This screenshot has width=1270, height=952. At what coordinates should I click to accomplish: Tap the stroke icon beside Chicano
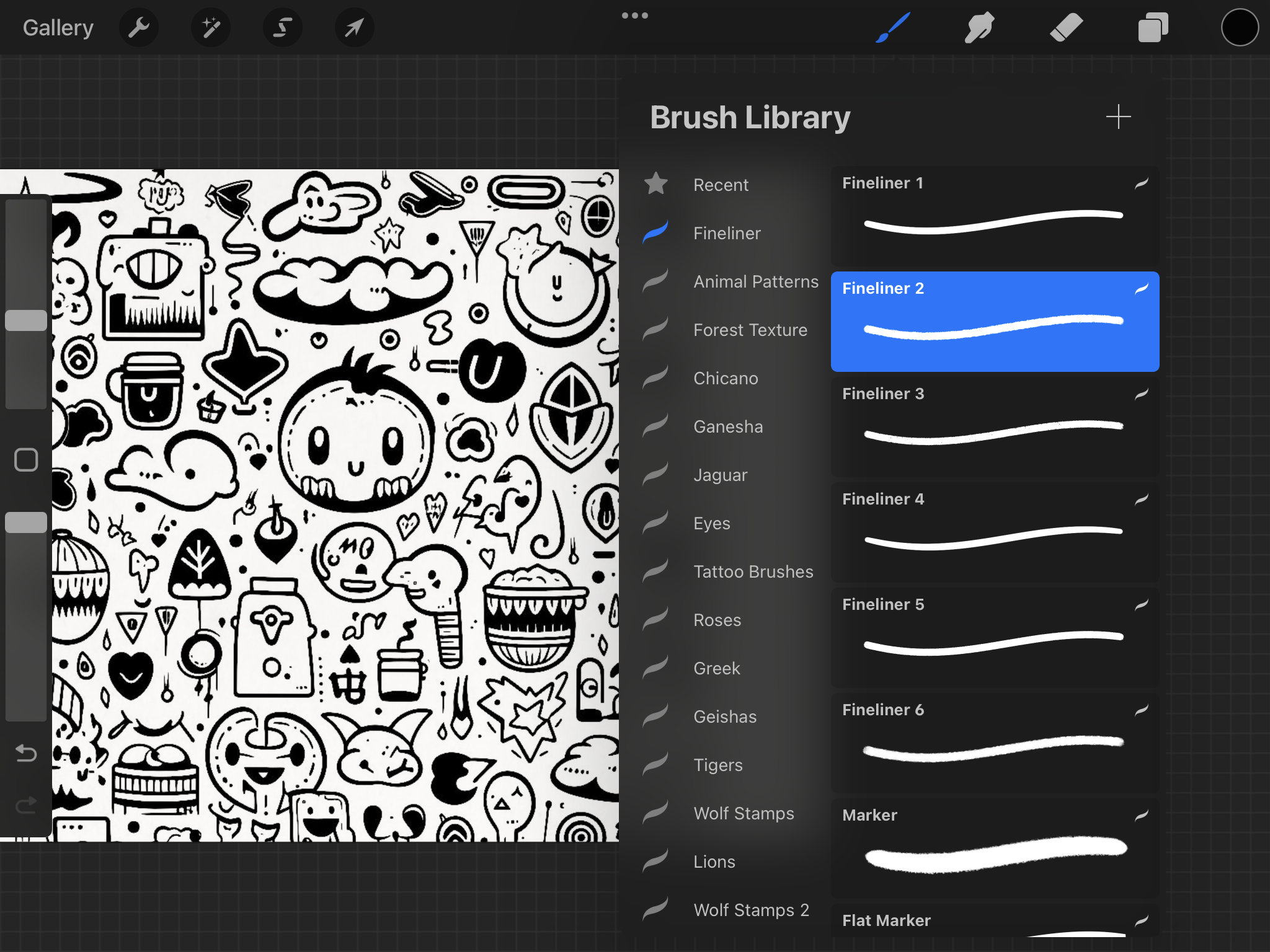pos(655,377)
